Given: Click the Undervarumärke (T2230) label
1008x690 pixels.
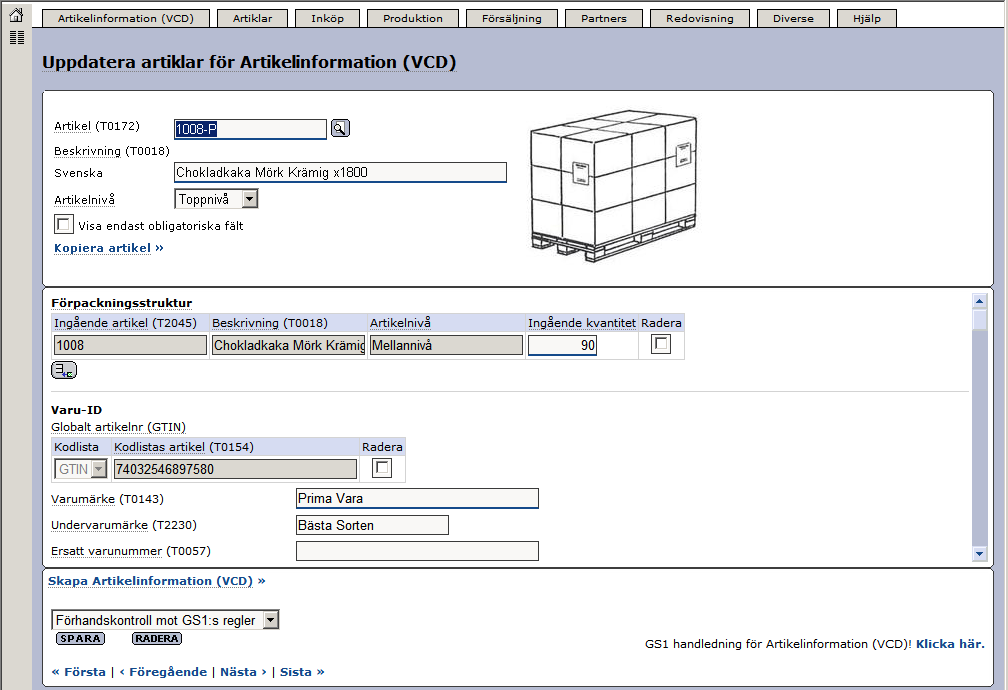Looking at the screenshot, I should click(x=124, y=525).
